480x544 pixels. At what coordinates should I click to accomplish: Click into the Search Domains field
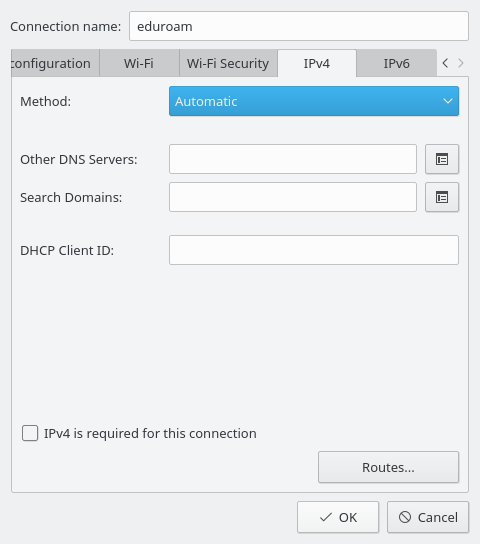point(293,197)
